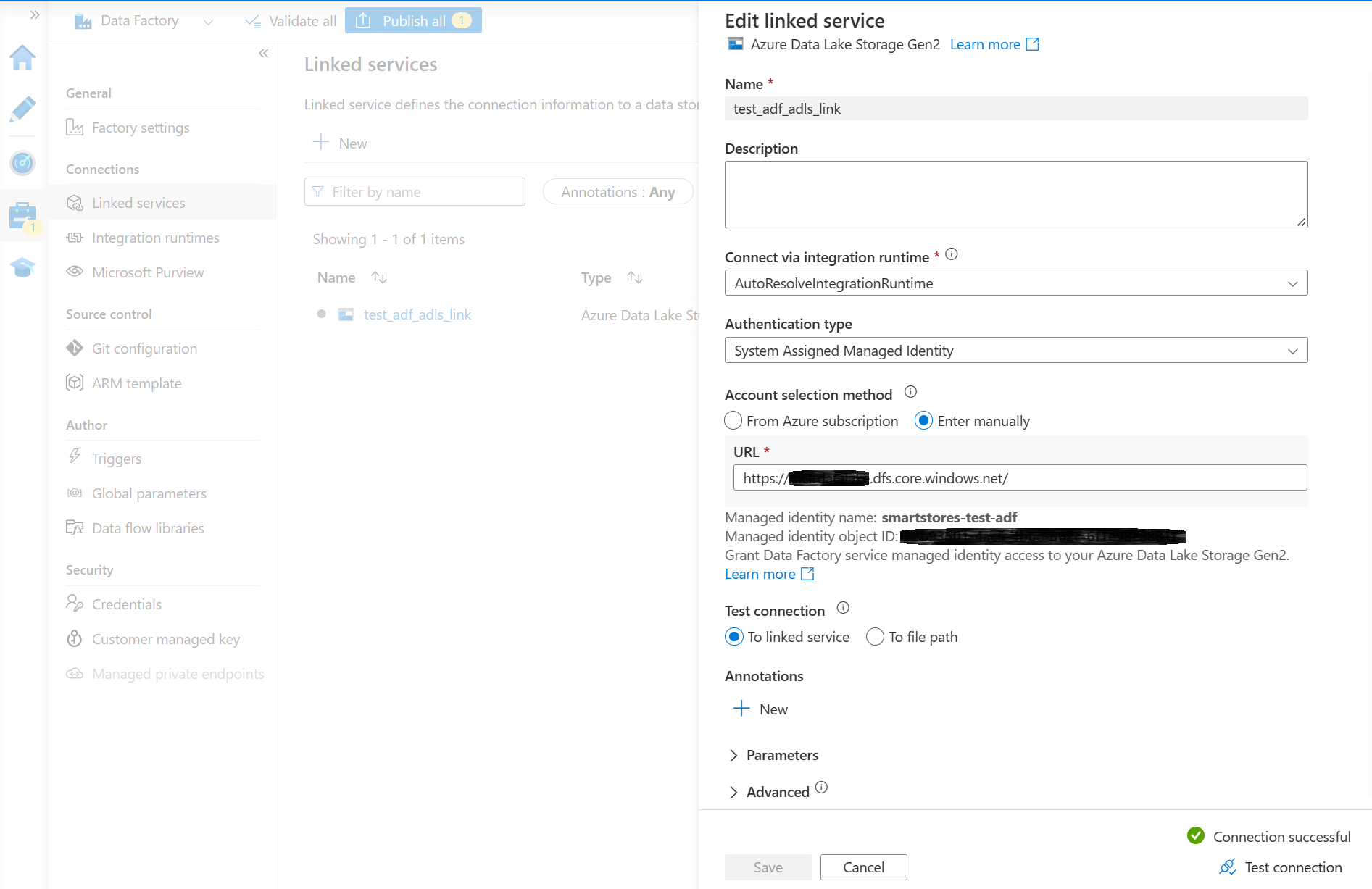Open the Manage toolbox icon
The width and height of the screenshot is (1372, 889).
tap(22, 215)
